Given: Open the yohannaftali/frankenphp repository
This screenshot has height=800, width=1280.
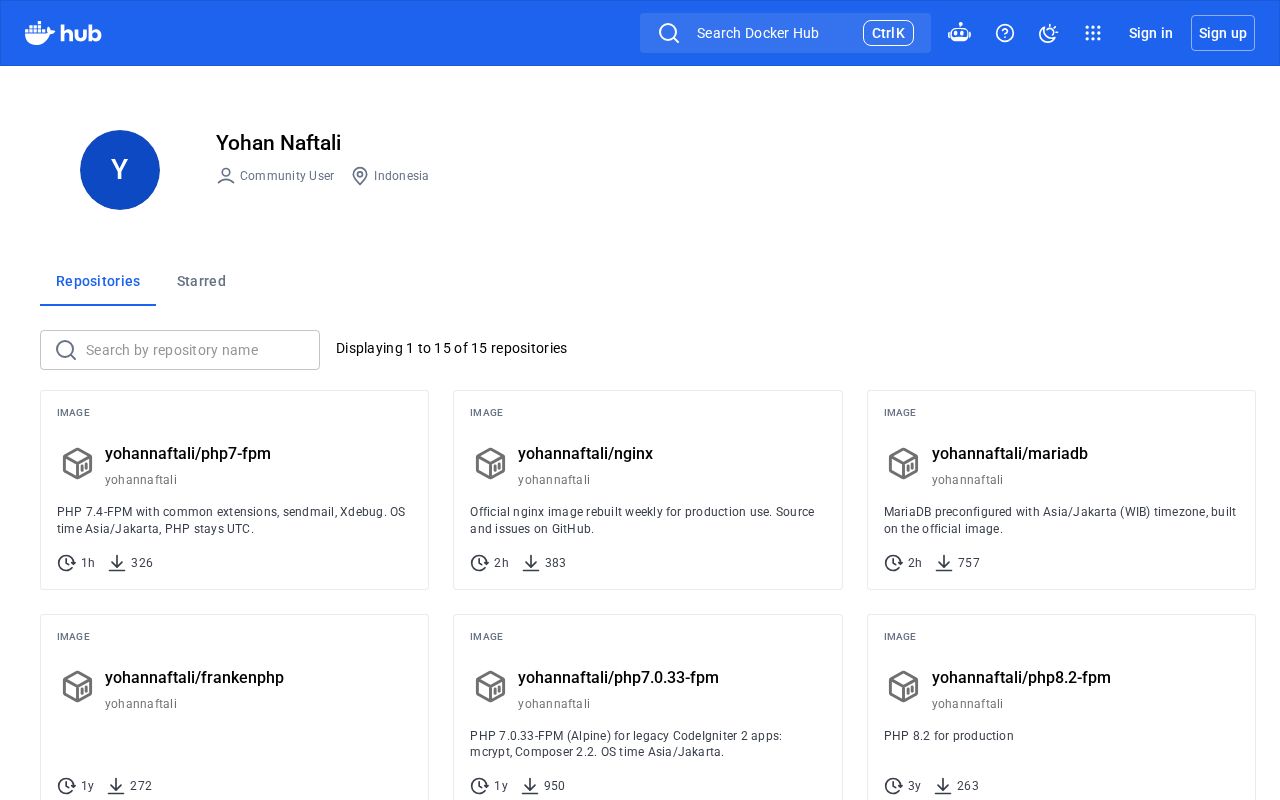Looking at the screenshot, I should (194, 678).
